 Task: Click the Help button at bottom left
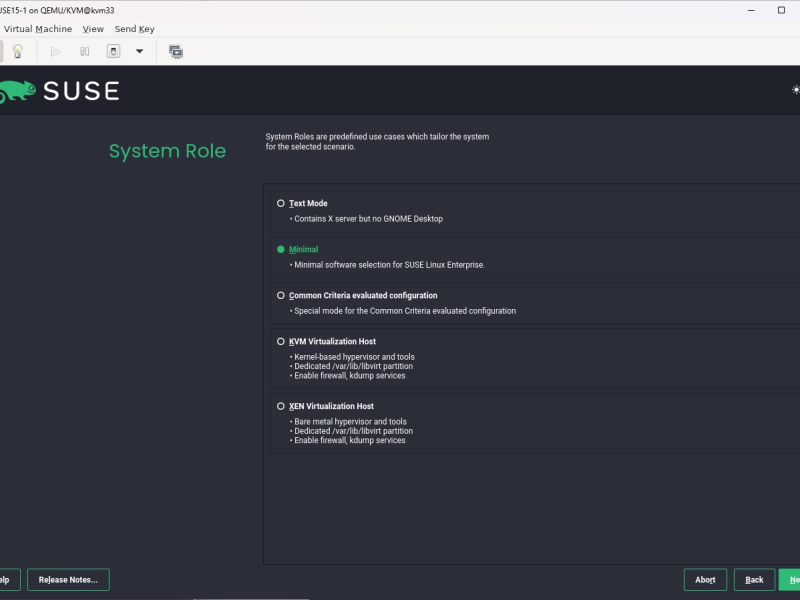(10, 580)
